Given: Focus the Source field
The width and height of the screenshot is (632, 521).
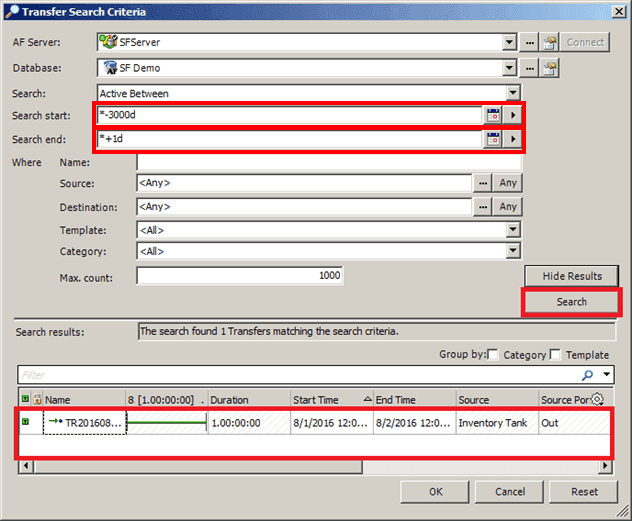Looking at the screenshot, I should coord(304,183).
